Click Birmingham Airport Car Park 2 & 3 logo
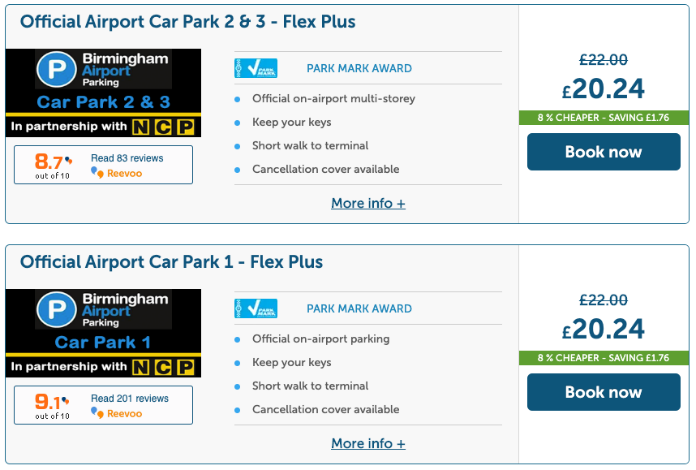 (103, 93)
